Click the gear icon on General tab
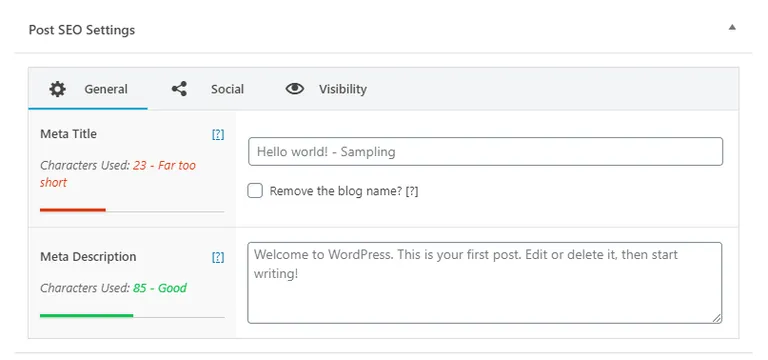The width and height of the screenshot is (768, 360). pyautogui.click(x=58, y=89)
